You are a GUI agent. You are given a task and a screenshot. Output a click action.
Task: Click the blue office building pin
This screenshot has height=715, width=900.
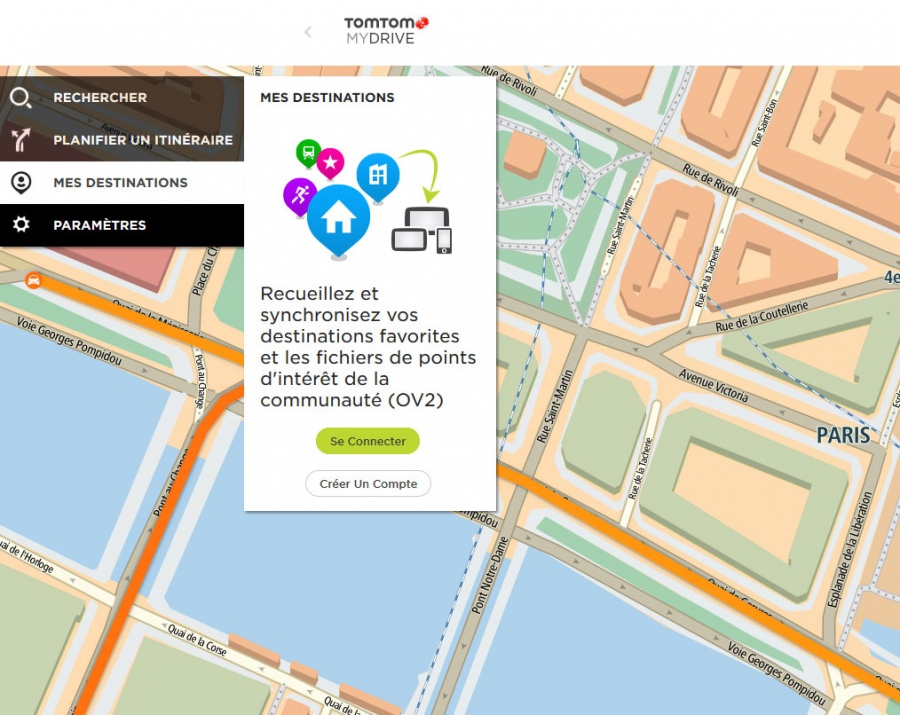click(378, 177)
